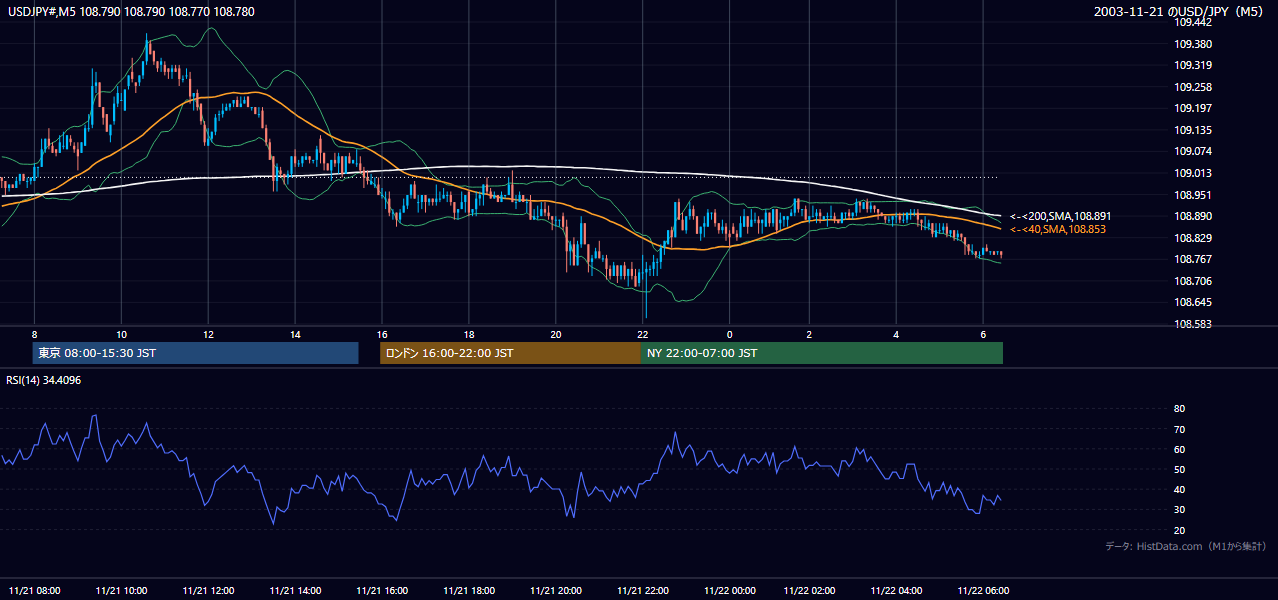This screenshot has width=1278, height=600.
Task: Click price level 109.013 on price axis
Action: tap(1193, 173)
